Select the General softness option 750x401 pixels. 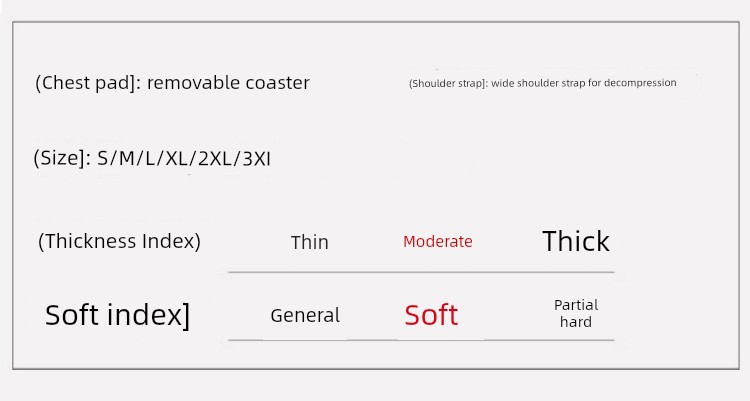pos(305,315)
